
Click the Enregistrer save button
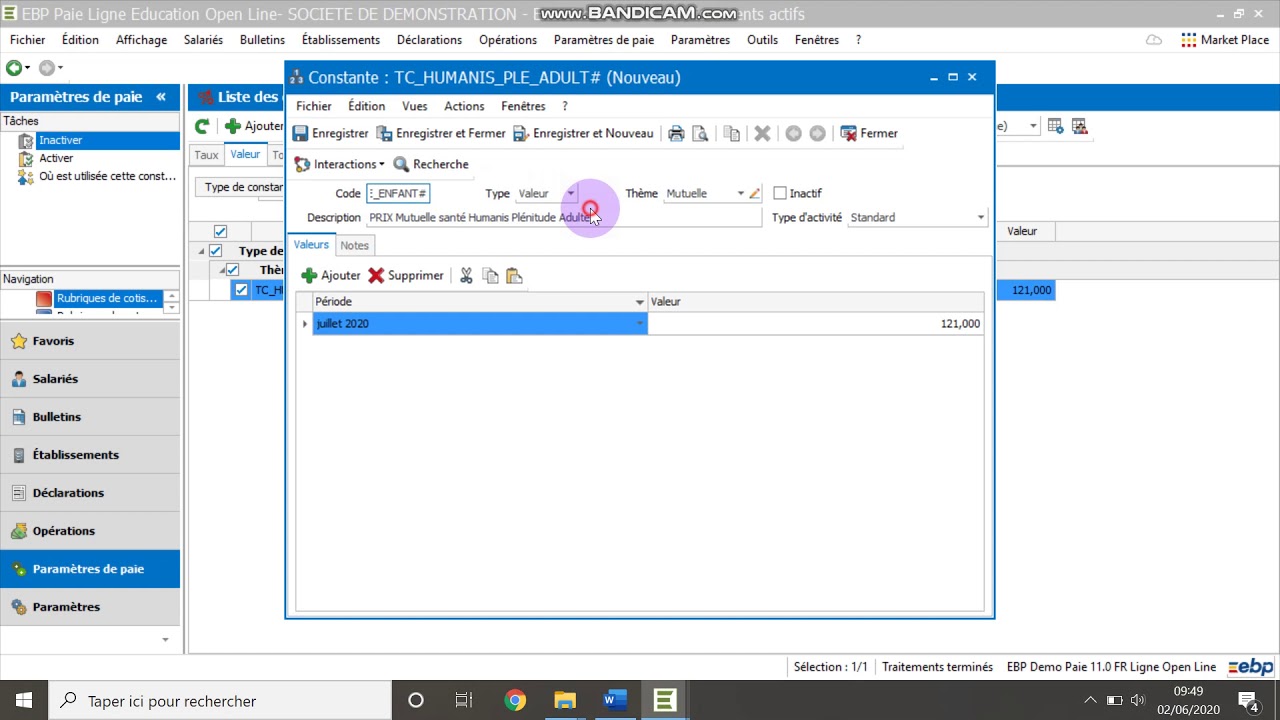pyautogui.click(x=331, y=133)
